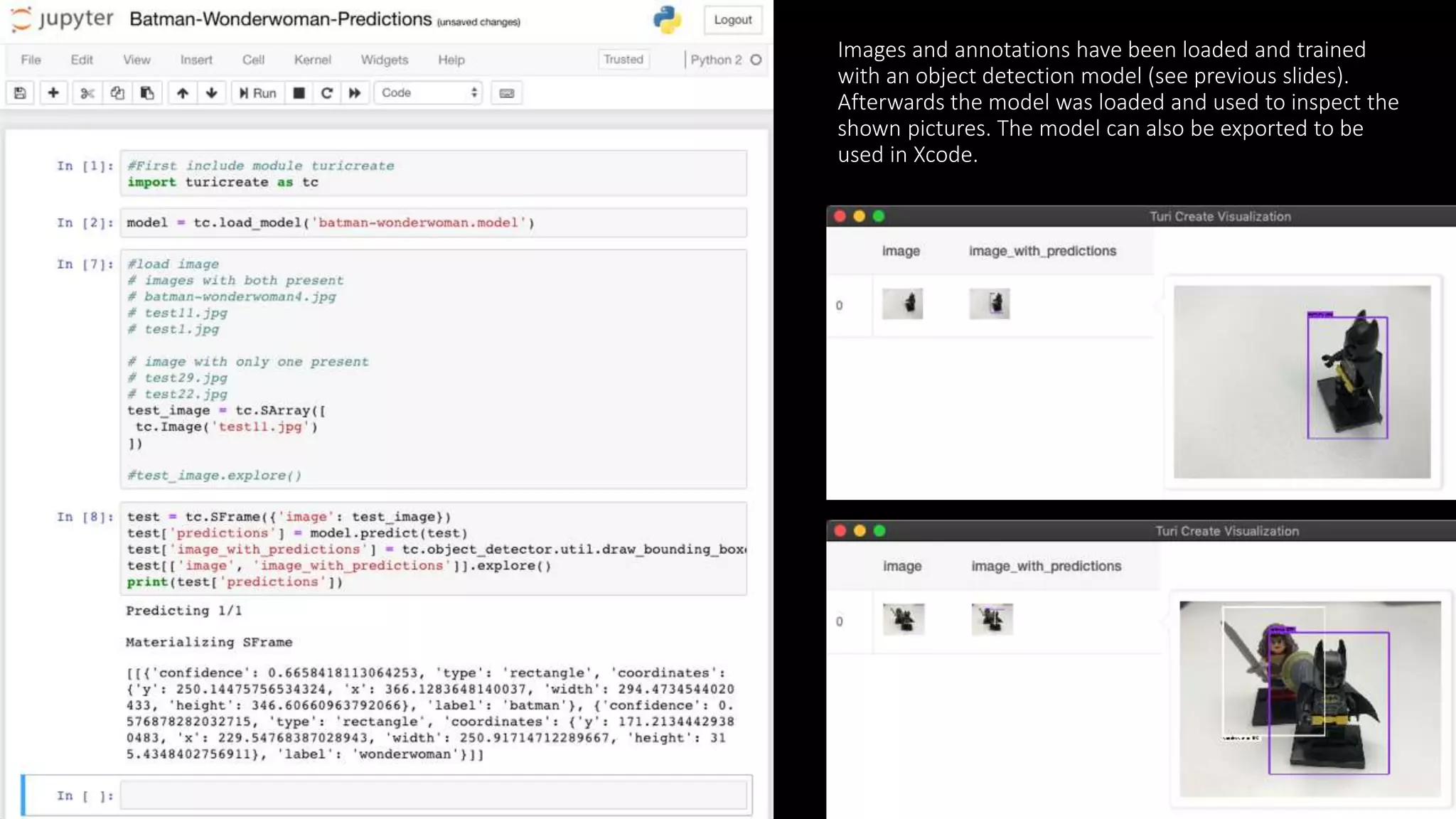
Task: Click the kernel idle indicator circle
Action: point(756,60)
